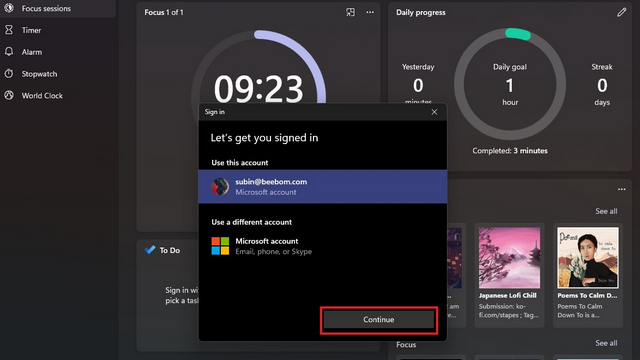This screenshot has height=360, width=640.
Task: Click the Timer hourglass icon
Action: pos(9,30)
